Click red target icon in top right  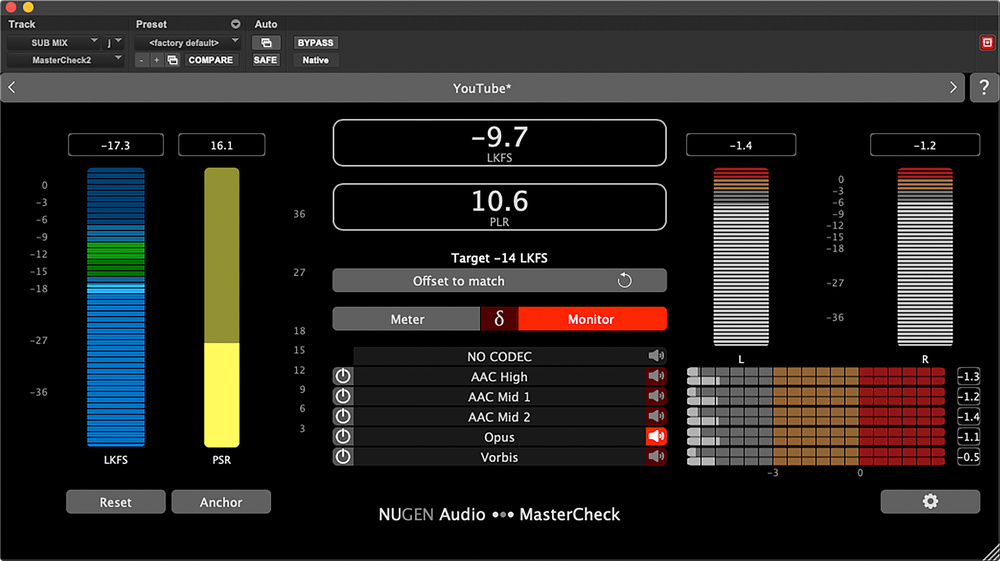click(987, 43)
